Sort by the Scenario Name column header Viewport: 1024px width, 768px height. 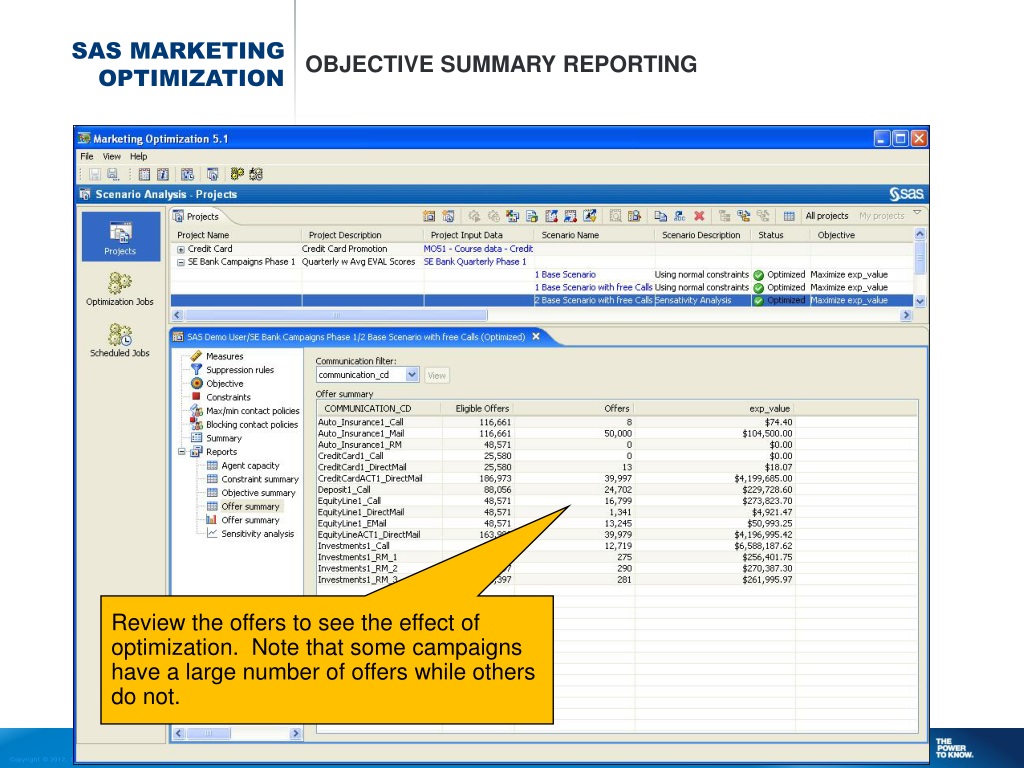[570, 235]
